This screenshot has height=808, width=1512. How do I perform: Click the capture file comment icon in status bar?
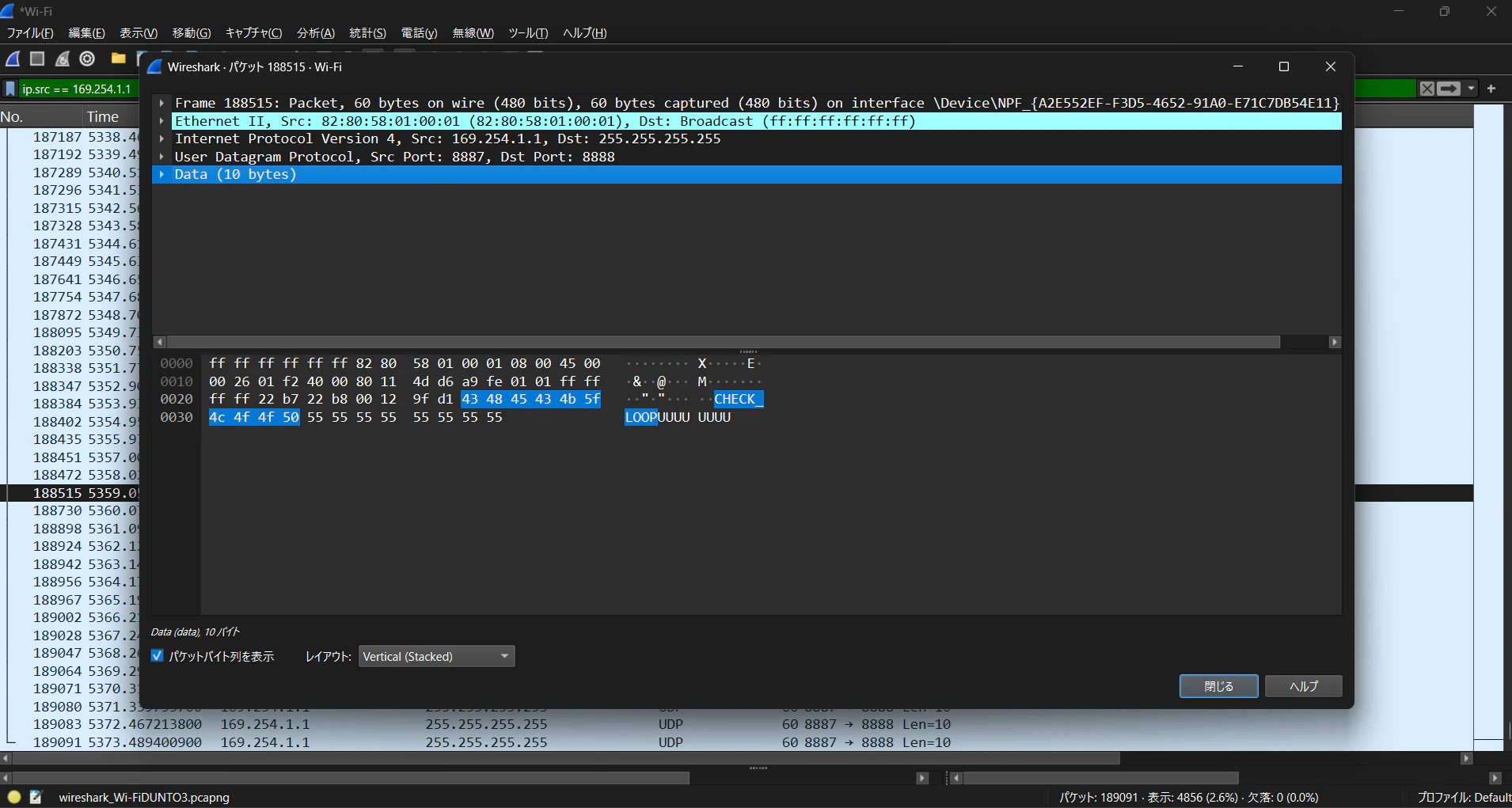[36, 797]
